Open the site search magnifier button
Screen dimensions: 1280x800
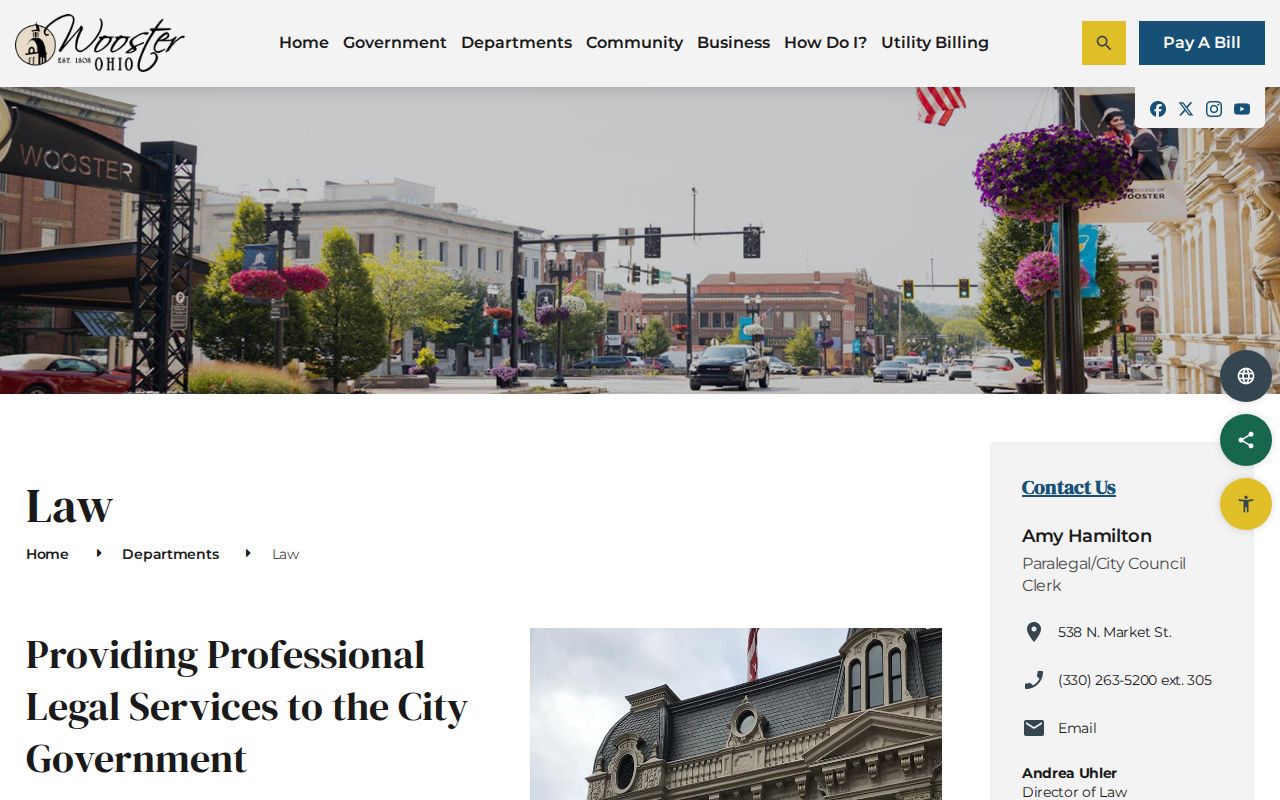1104,43
